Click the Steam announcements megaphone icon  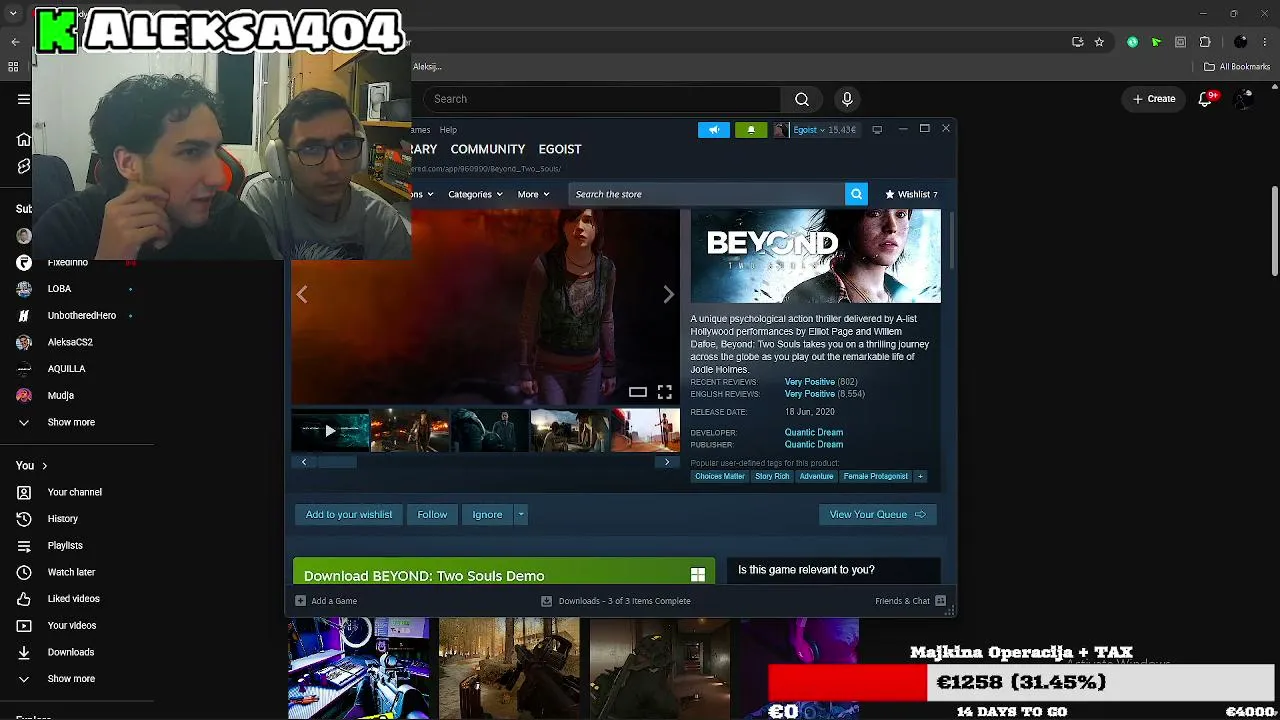pyautogui.click(x=714, y=130)
